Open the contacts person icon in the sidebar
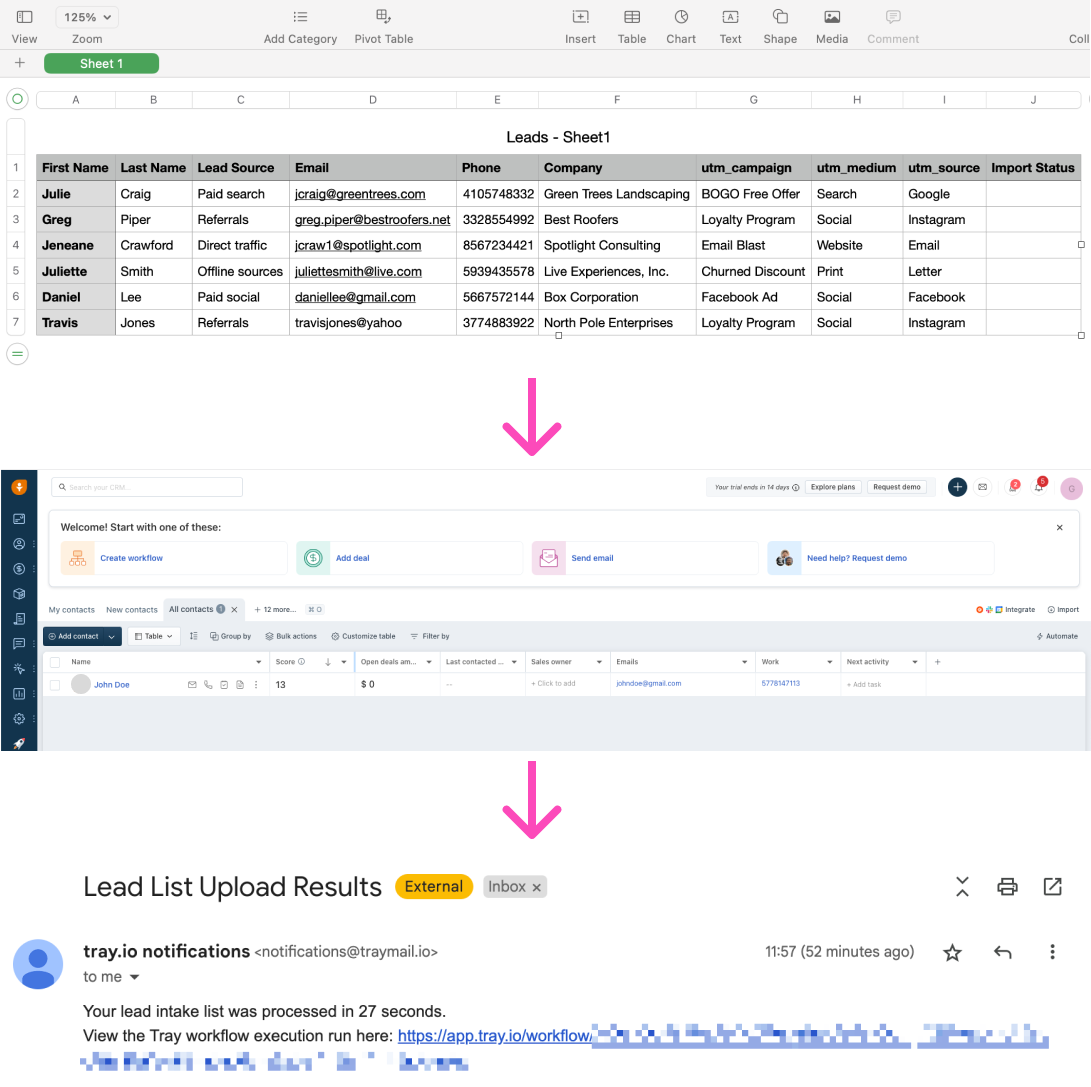The height and width of the screenshot is (1087, 1091). click(x=19, y=544)
